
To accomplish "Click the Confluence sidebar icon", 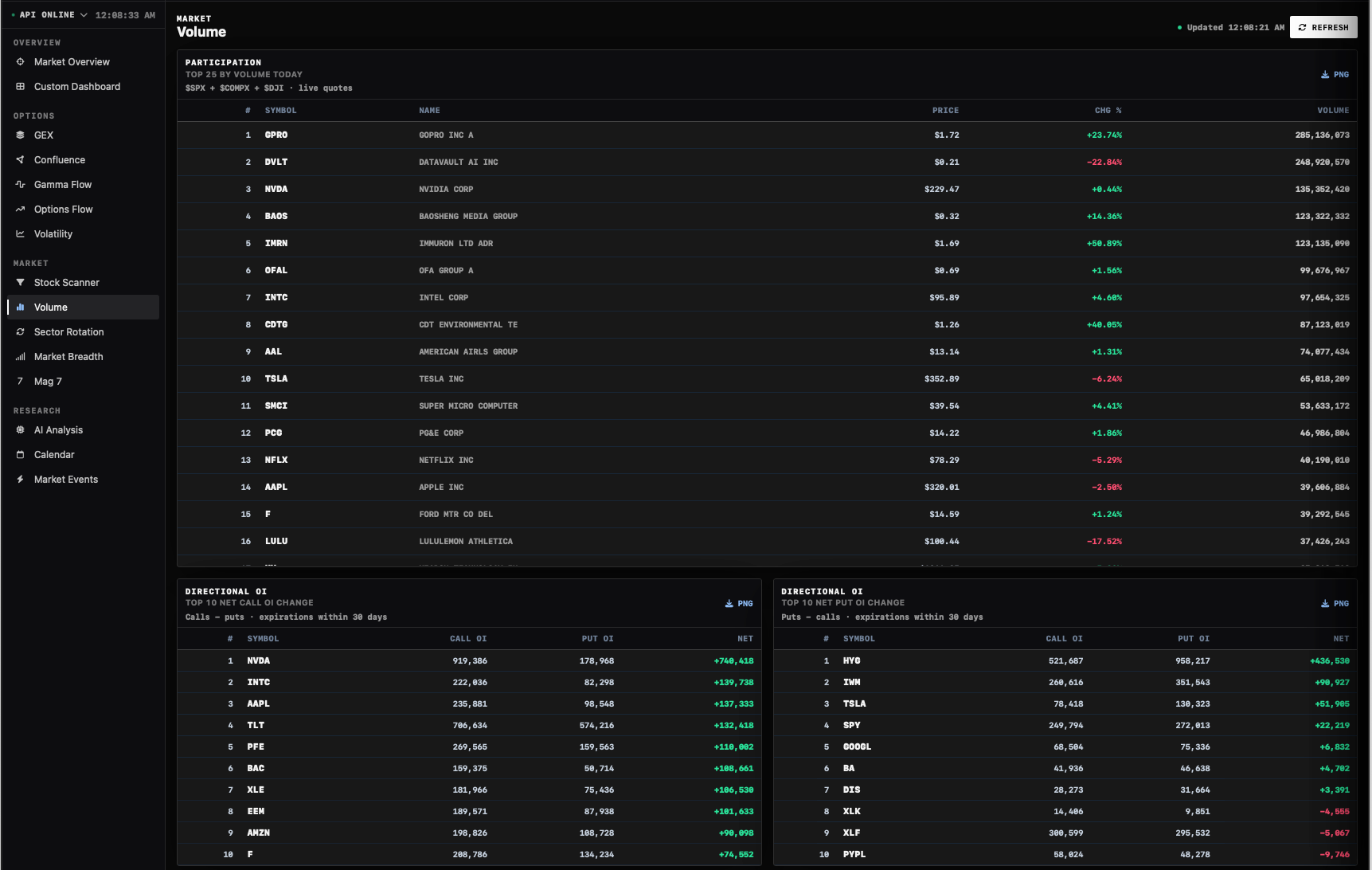I will point(21,159).
